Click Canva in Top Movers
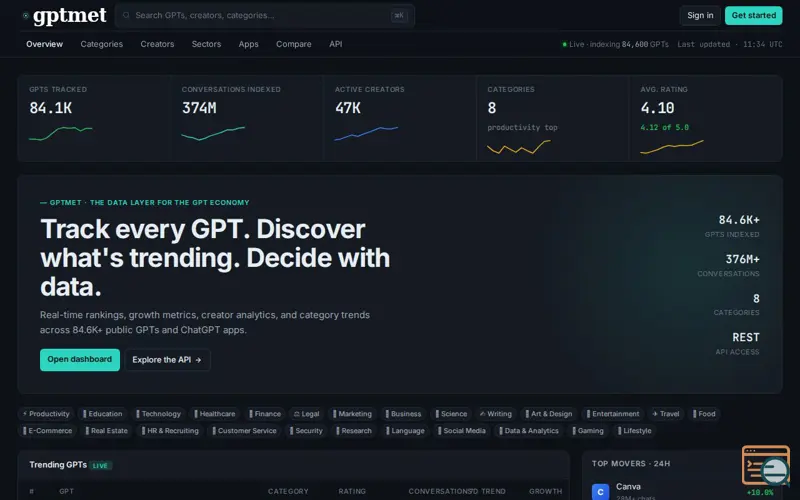Viewport: 800px width, 500px height. [x=628, y=487]
